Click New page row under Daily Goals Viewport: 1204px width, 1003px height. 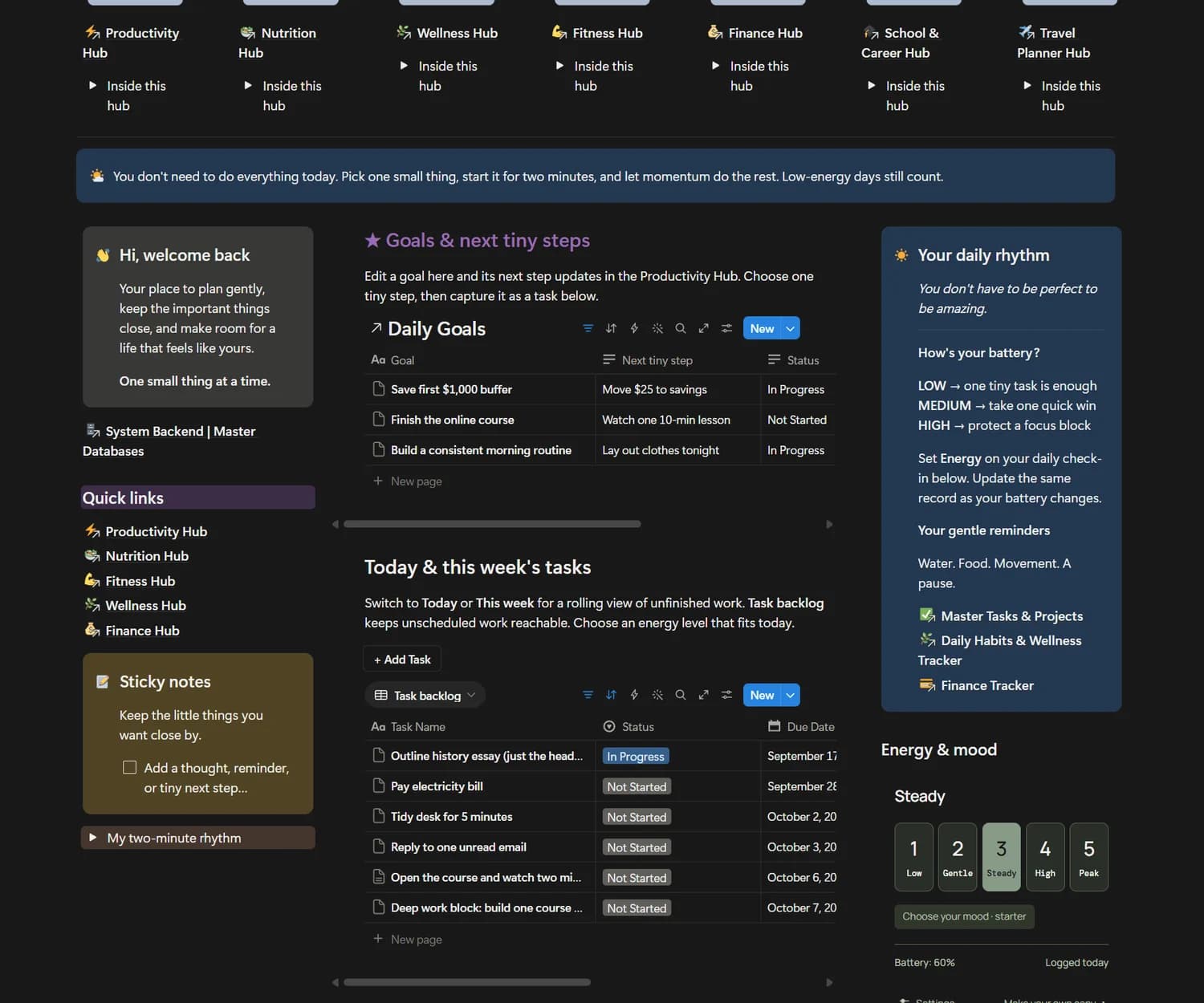click(x=600, y=481)
